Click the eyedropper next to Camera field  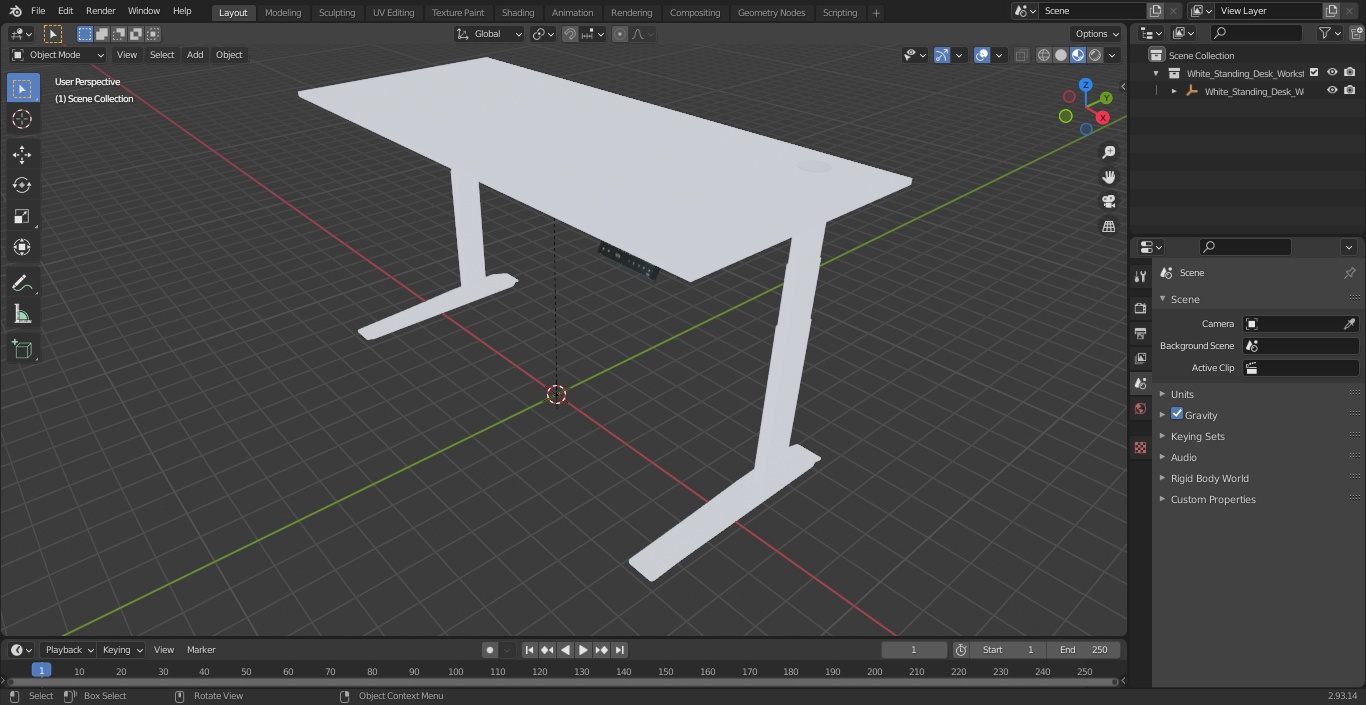(1349, 324)
